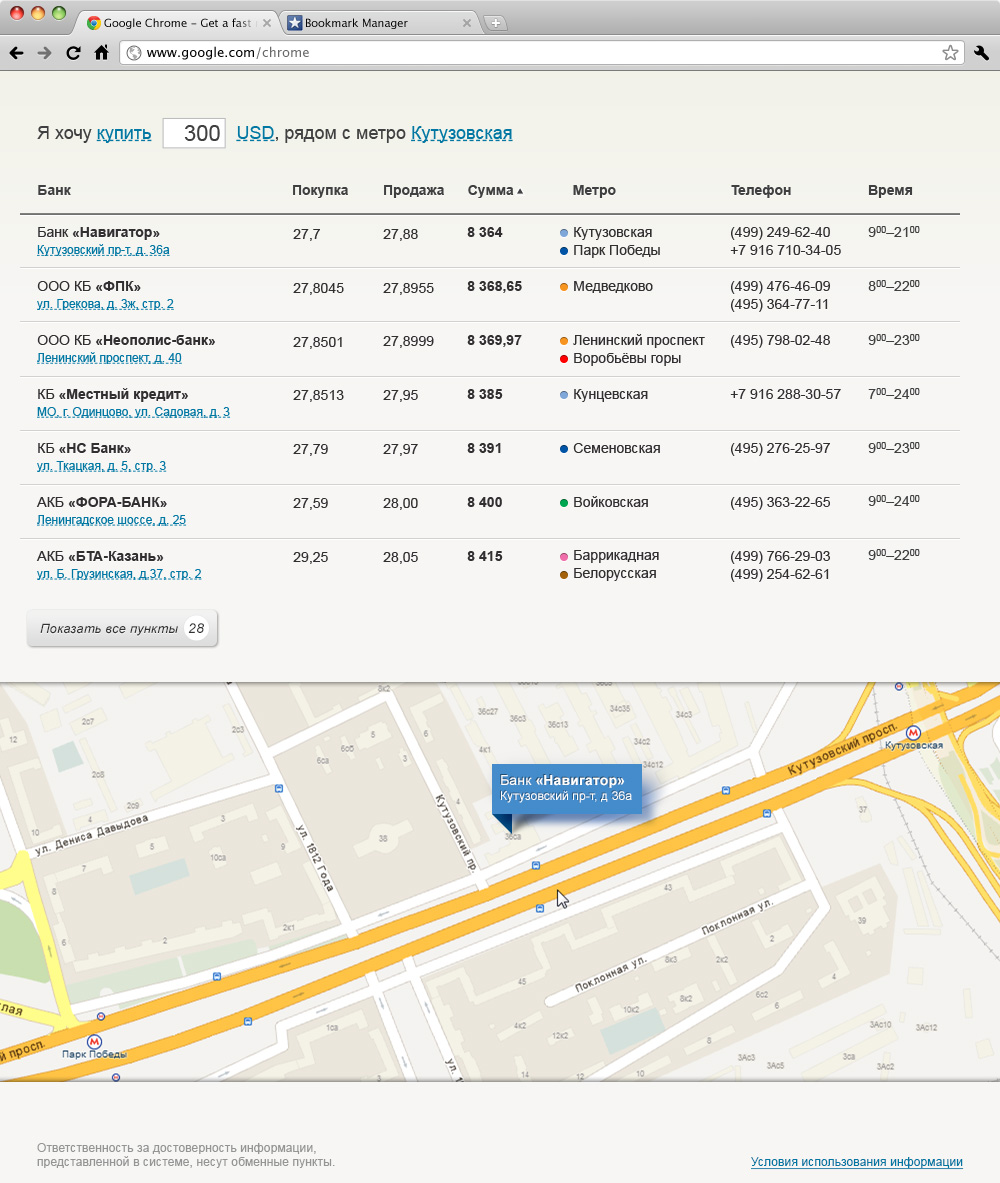The width and height of the screenshot is (1000, 1183).
Task: Open the USD currency selector
Action: click(255, 133)
